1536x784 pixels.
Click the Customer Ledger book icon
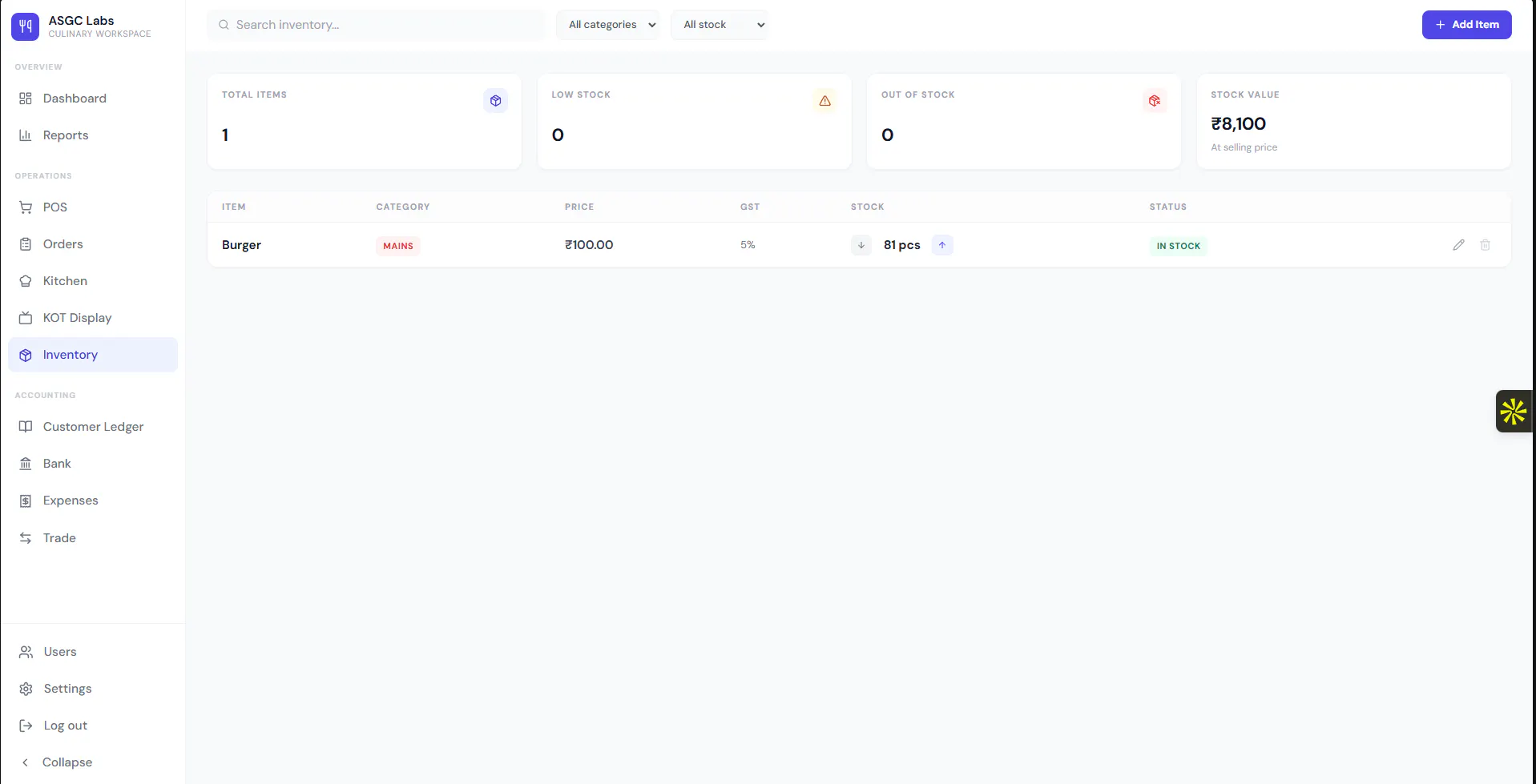[26, 427]
